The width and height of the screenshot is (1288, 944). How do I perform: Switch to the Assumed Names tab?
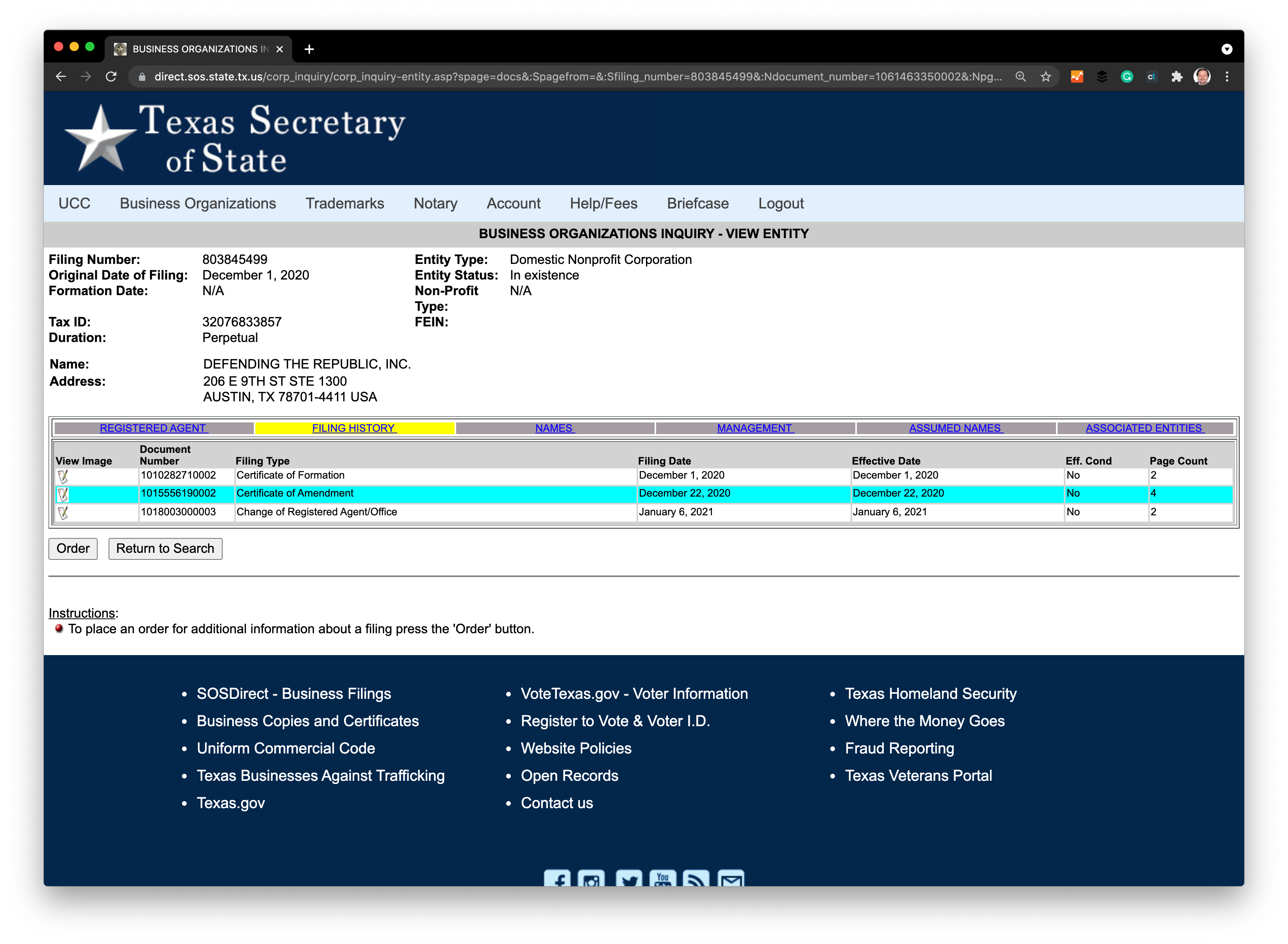tap(956, 428)
